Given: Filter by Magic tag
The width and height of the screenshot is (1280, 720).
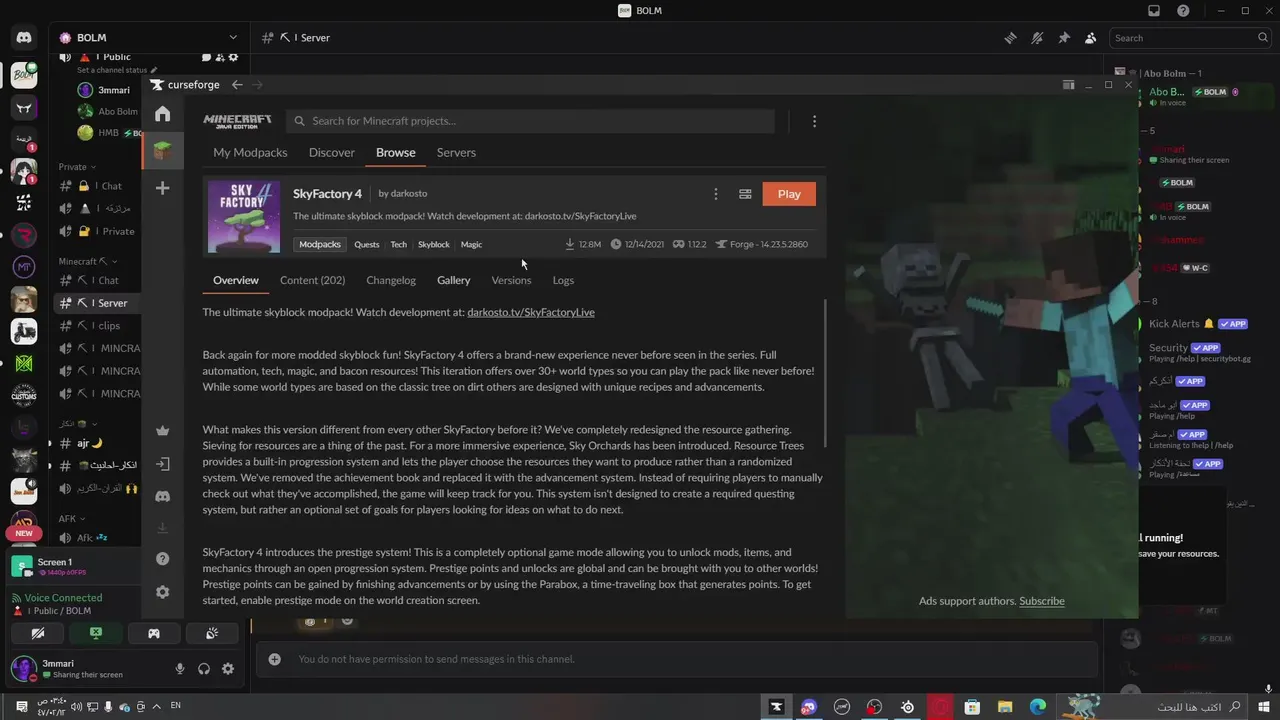Looking at the screenshot, I should (471, 244).
